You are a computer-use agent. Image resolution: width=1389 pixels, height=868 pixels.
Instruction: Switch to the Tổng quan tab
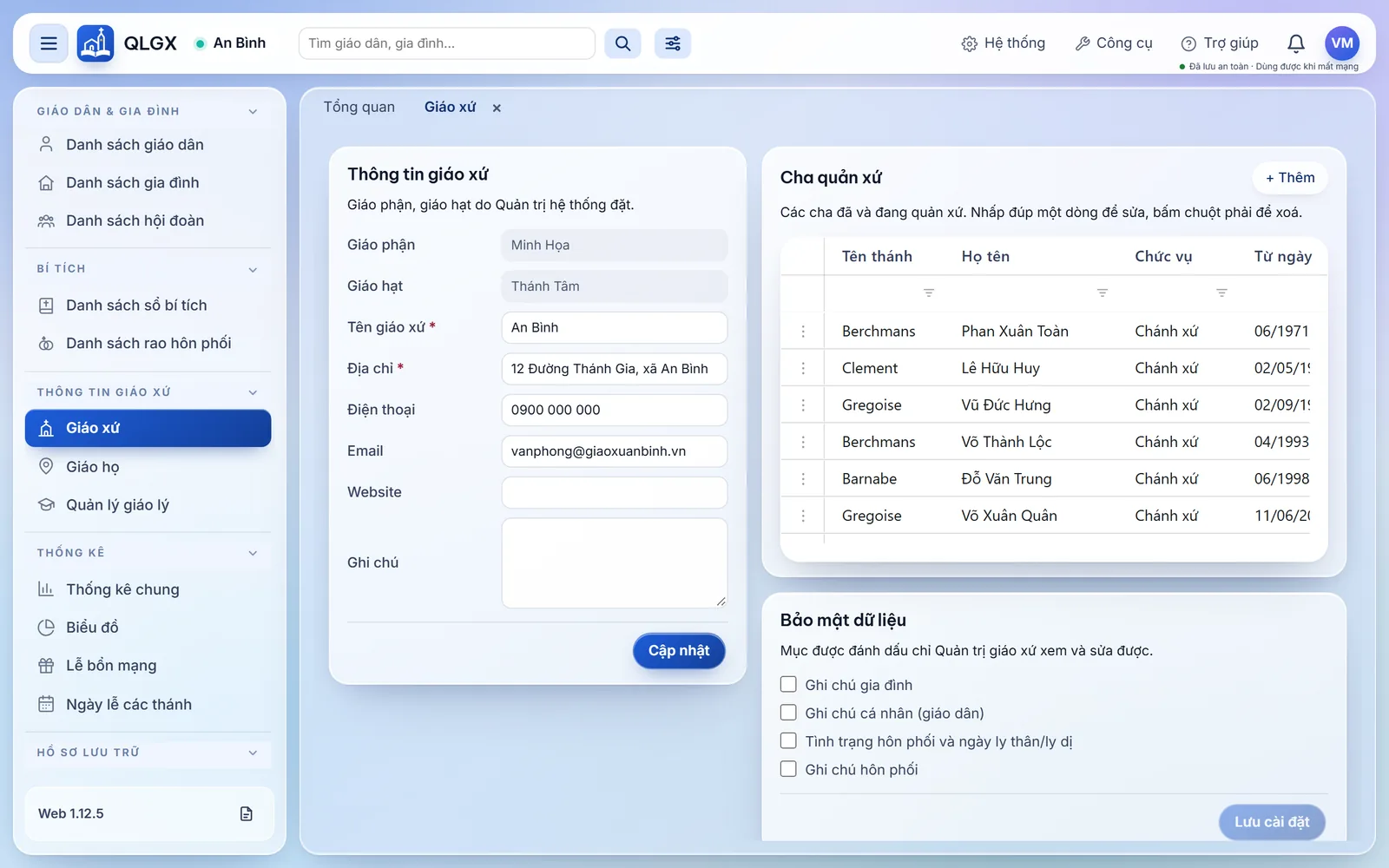click(359, 107)
